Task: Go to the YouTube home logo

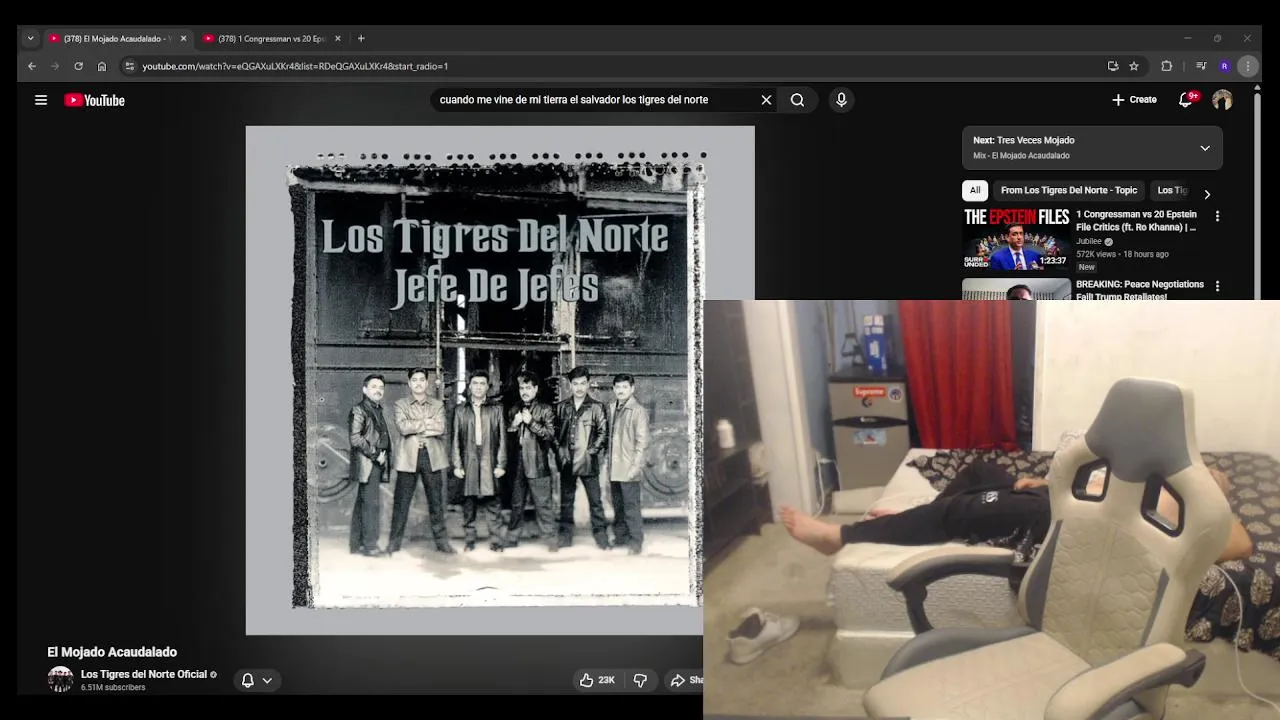Action: 95,100
